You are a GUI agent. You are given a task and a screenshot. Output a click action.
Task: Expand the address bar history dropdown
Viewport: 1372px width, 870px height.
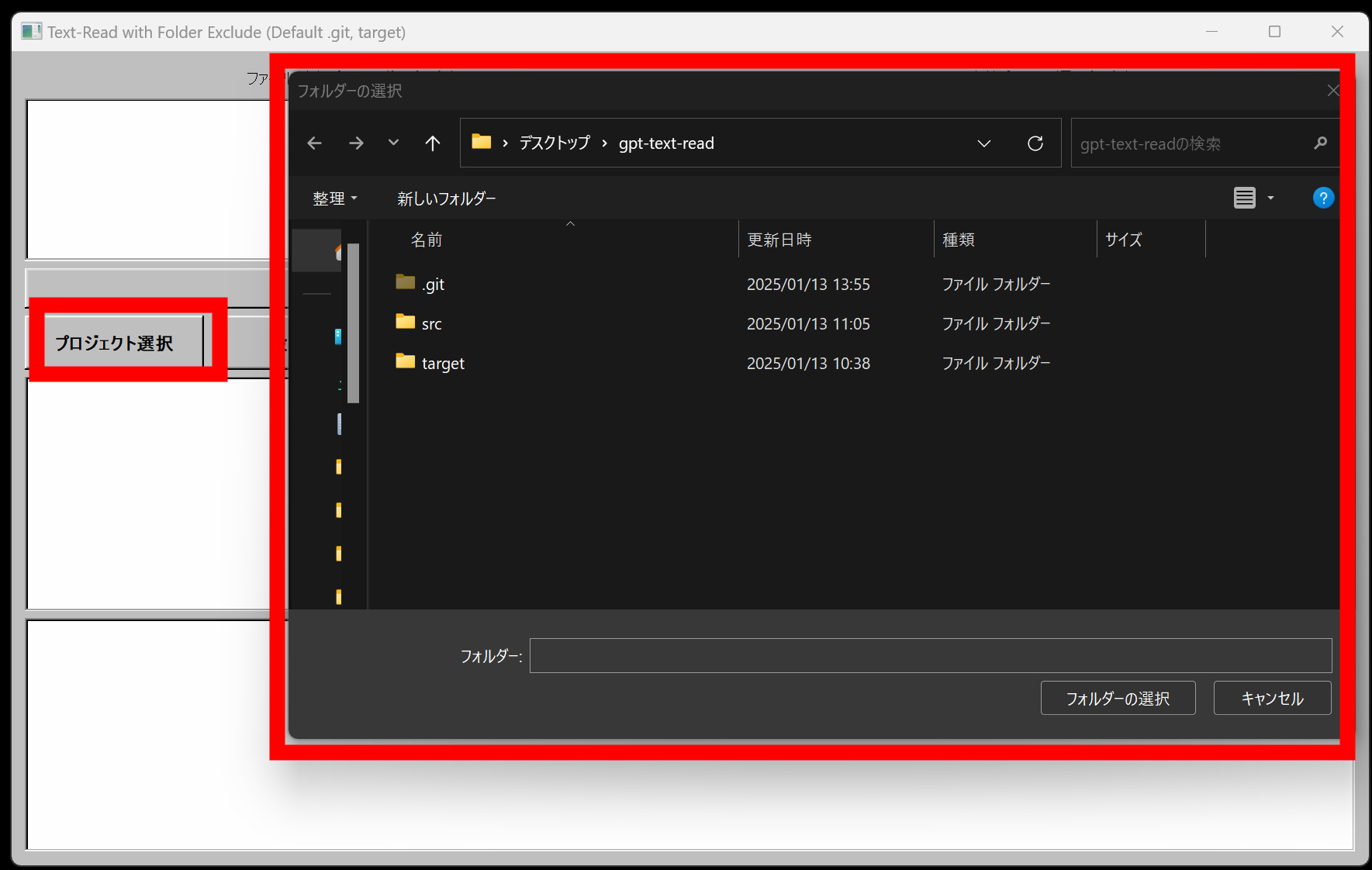[984, 143]
